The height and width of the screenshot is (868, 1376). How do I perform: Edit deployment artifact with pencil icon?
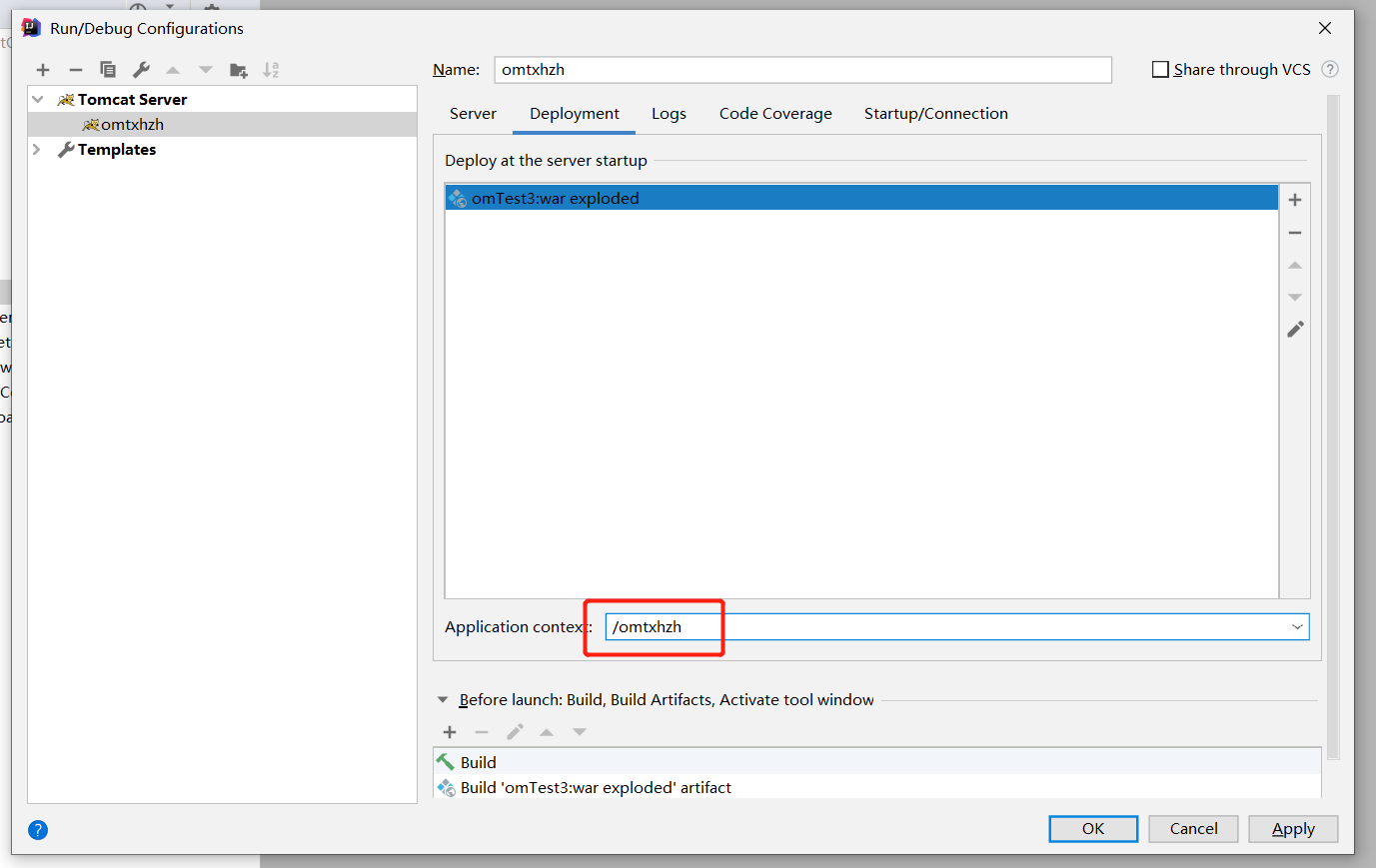pyautogui.click(x=1295, y=330)
